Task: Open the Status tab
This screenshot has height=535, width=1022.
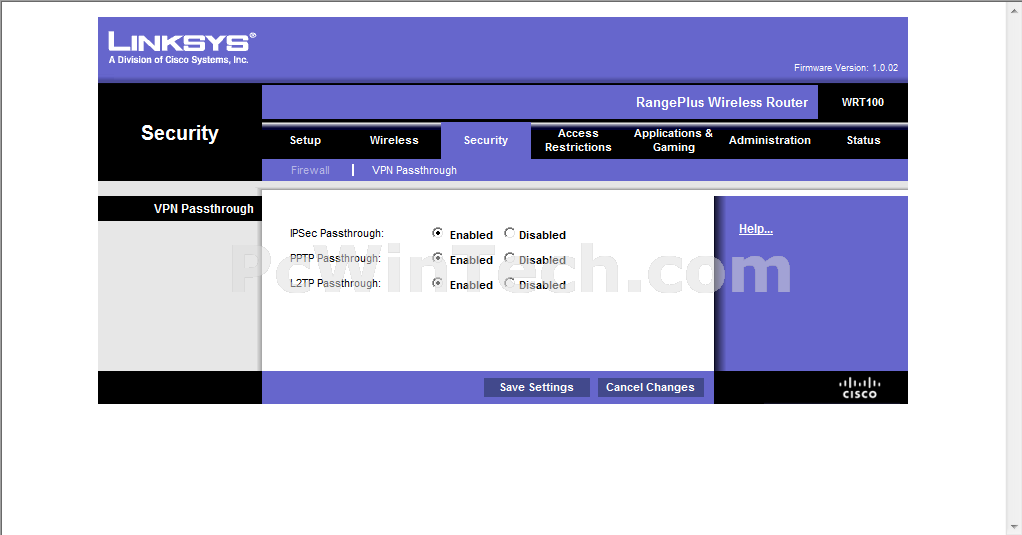Action: coord(863,140)
